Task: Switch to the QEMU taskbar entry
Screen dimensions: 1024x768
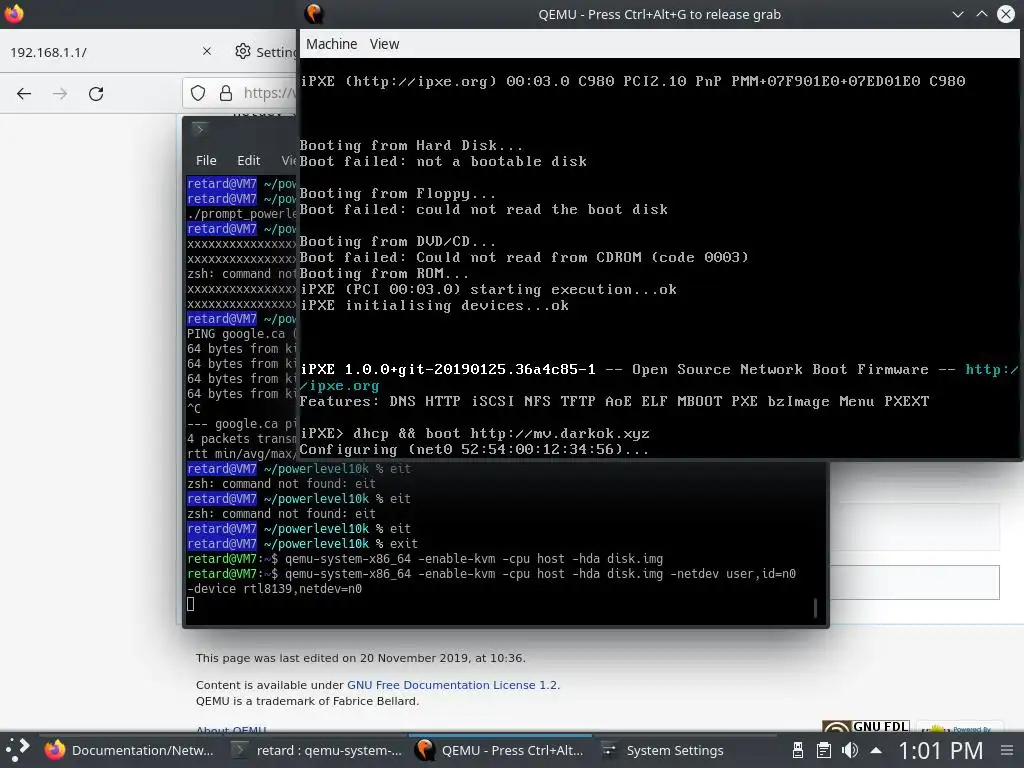Action: coord(500,750)
